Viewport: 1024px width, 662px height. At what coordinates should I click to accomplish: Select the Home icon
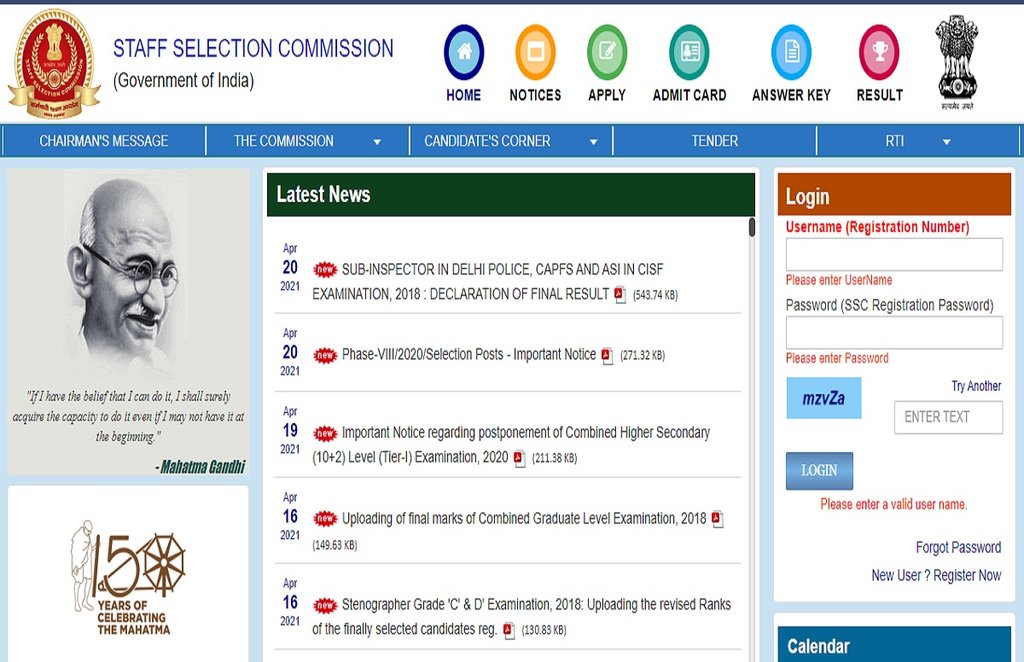click(x=462, y=55)
